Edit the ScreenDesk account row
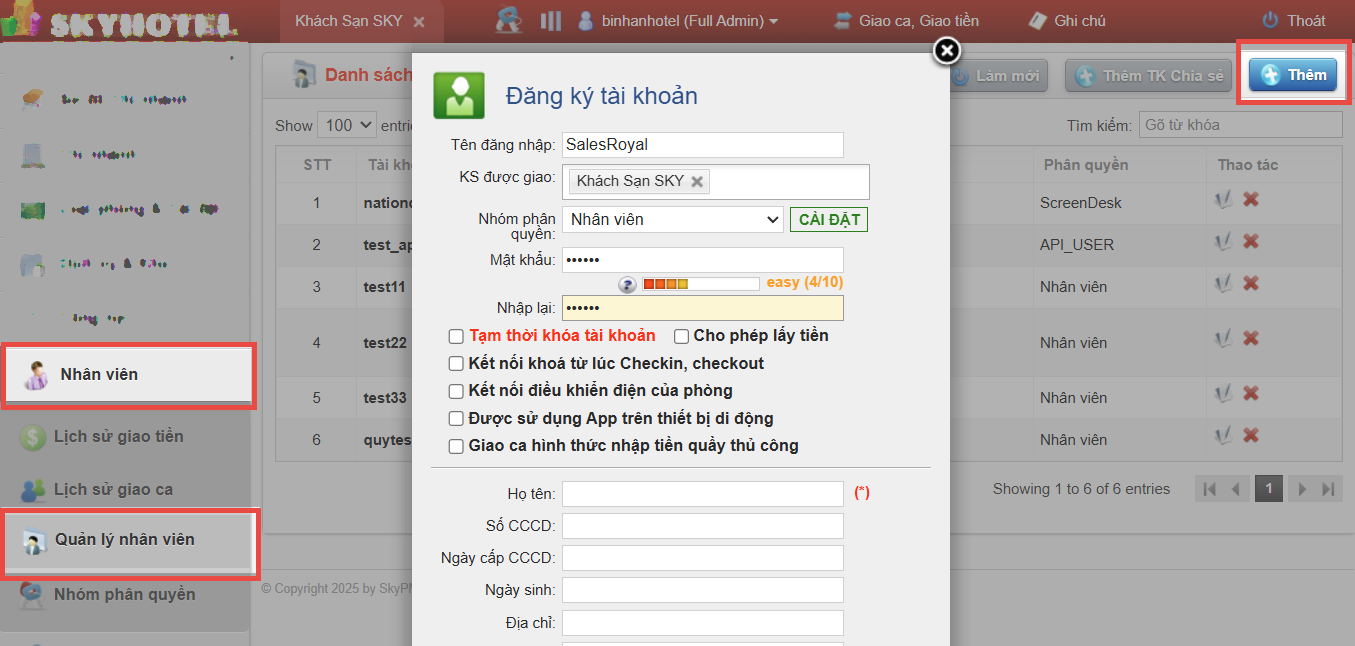Image resolution: width=1355 pixels, height=646 pixels. point(1221,201)
